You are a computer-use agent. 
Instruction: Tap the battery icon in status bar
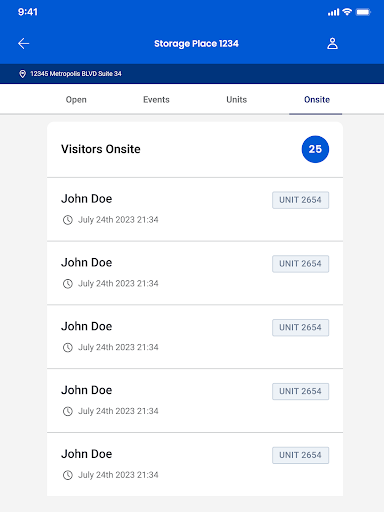tap(363, 12)
